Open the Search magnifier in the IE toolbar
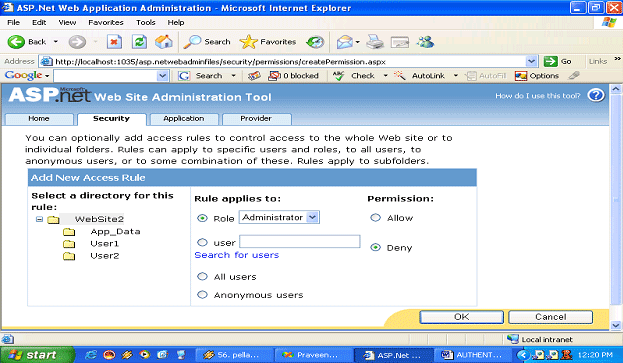Image resolution: width=623 pixels, height=363 pixels. (193, 42)
